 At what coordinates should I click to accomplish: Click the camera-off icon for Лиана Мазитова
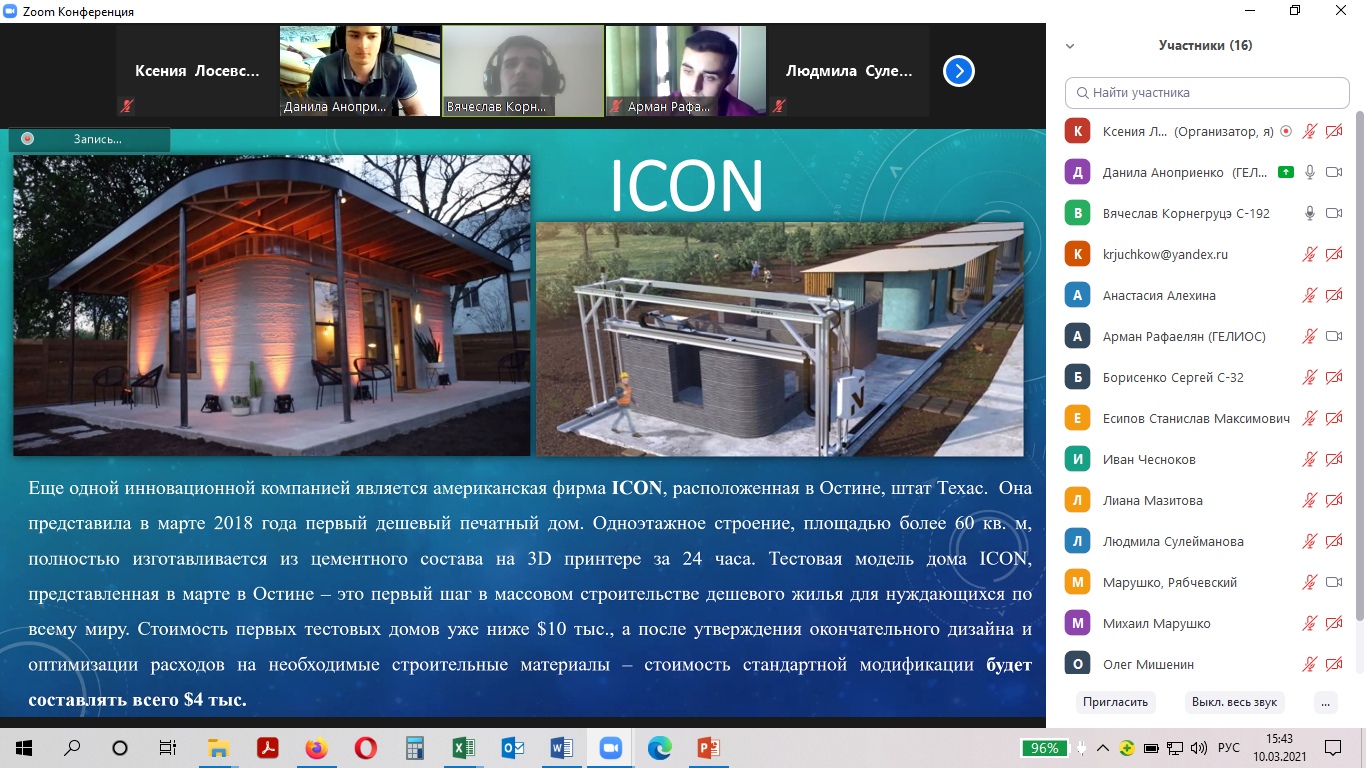[x=1333, y=500]
